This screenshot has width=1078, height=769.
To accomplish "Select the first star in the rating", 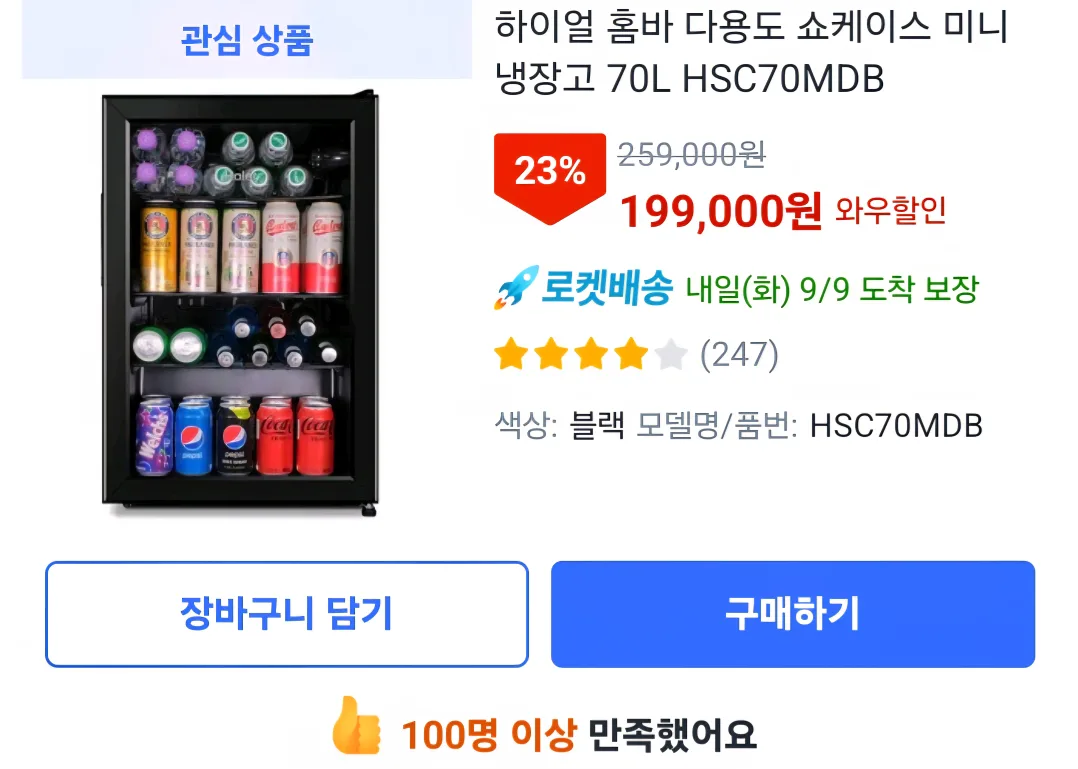I will tap(511, 354).
